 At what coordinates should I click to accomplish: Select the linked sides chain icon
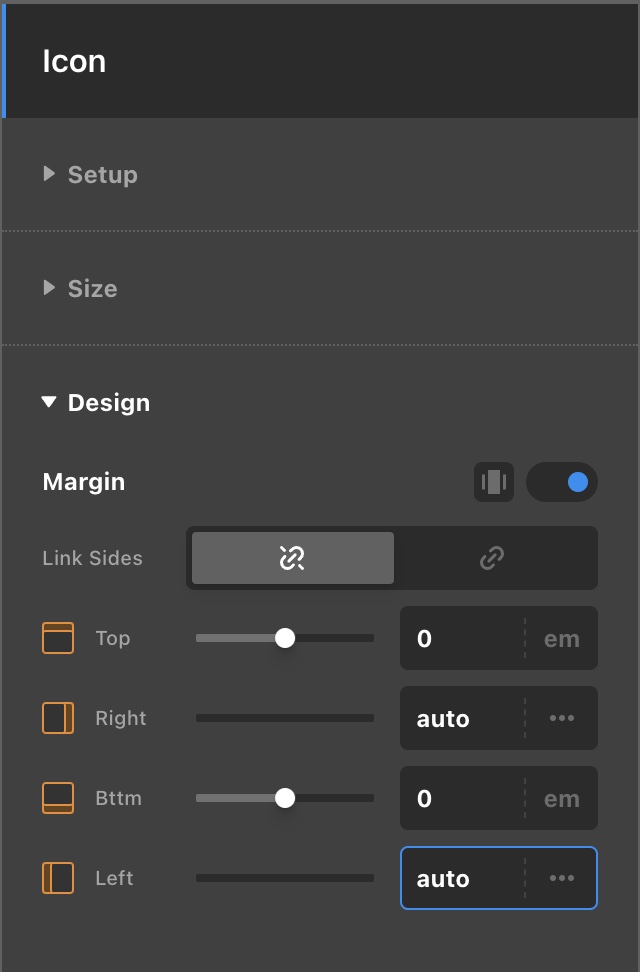(x=492, y=558)
